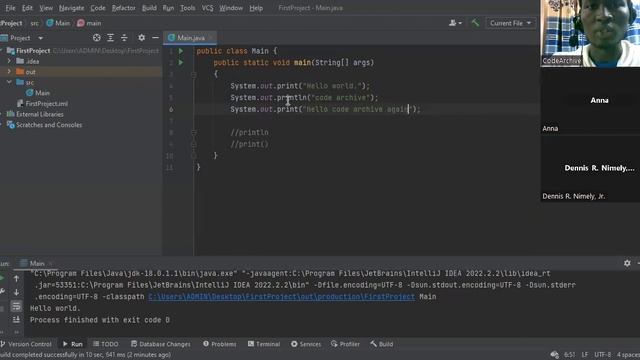The image size is (640, 360).
Task: Open the Build tool window
Action: [382, 344]
